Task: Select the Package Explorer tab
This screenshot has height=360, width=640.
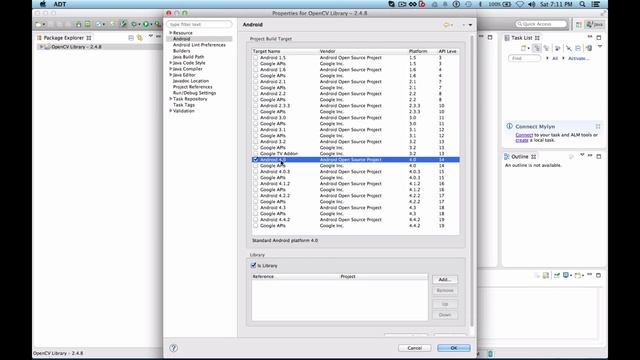Action: click(64, 38)
